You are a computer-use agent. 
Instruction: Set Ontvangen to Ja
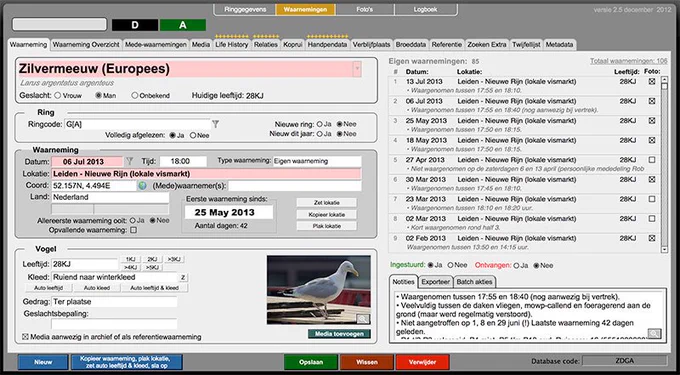click(x=517, y=265)
